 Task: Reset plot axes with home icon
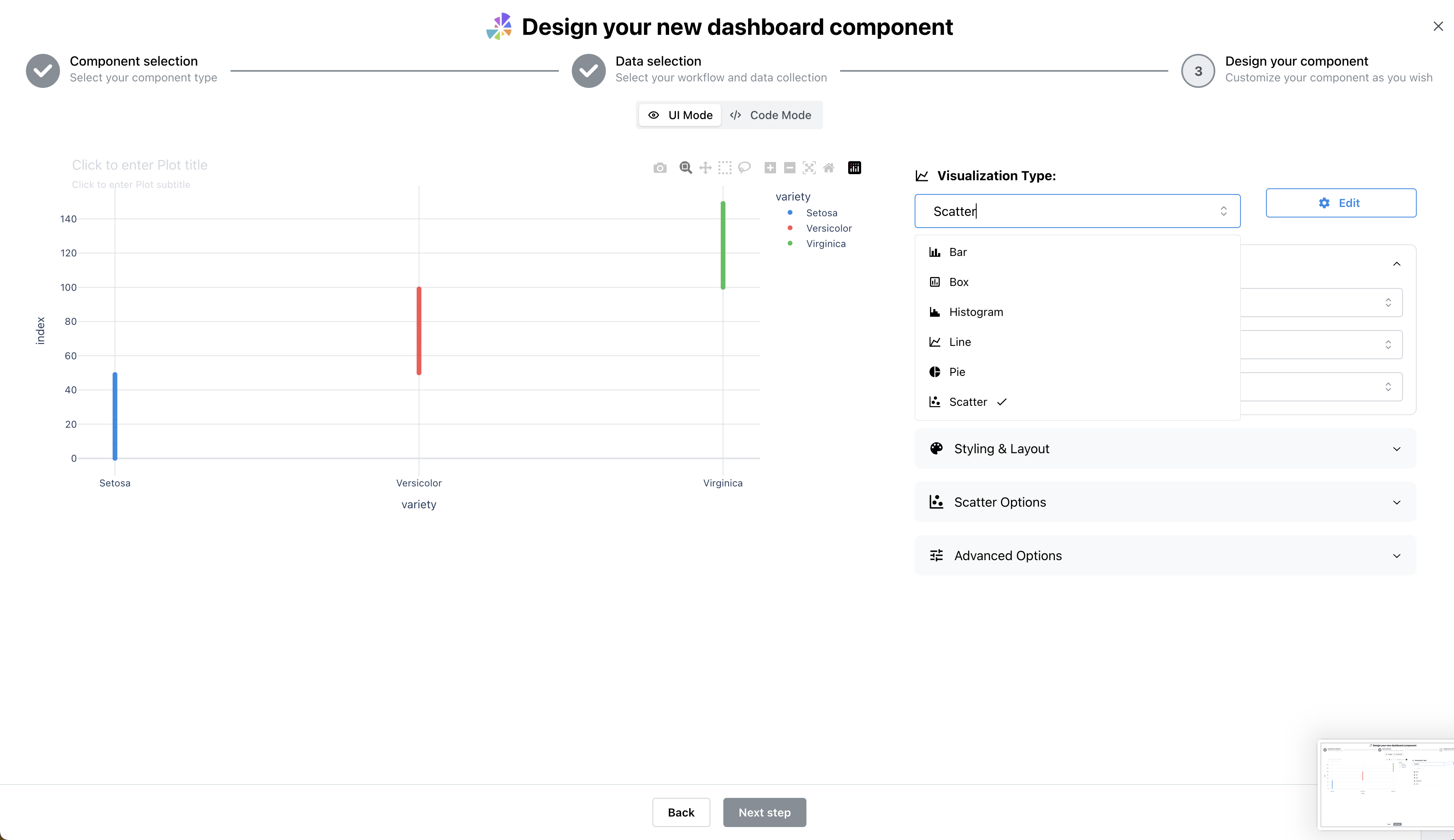click(x=829, y=168)
